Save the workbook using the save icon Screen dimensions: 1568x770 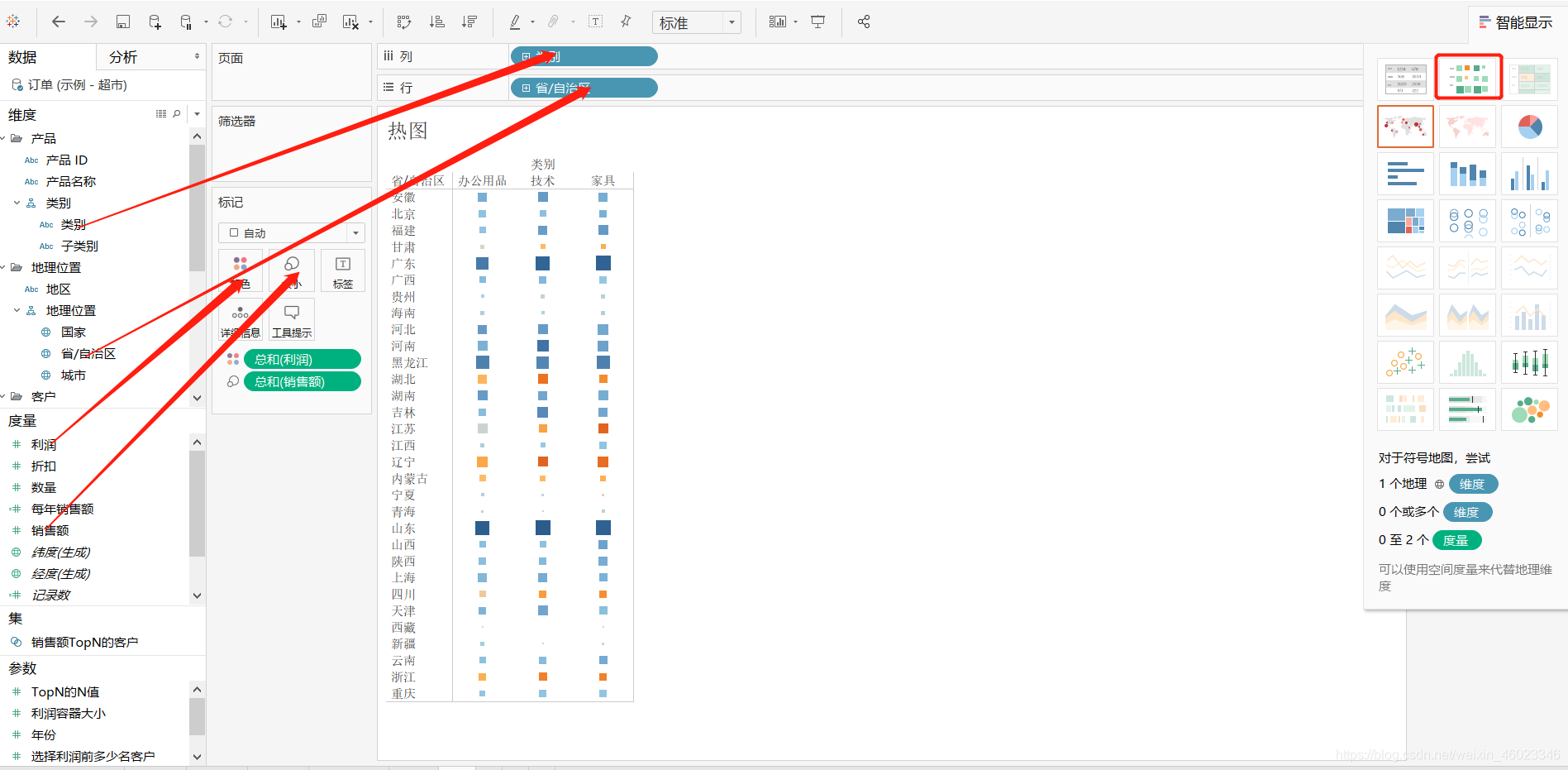click(x=123, y=22)
